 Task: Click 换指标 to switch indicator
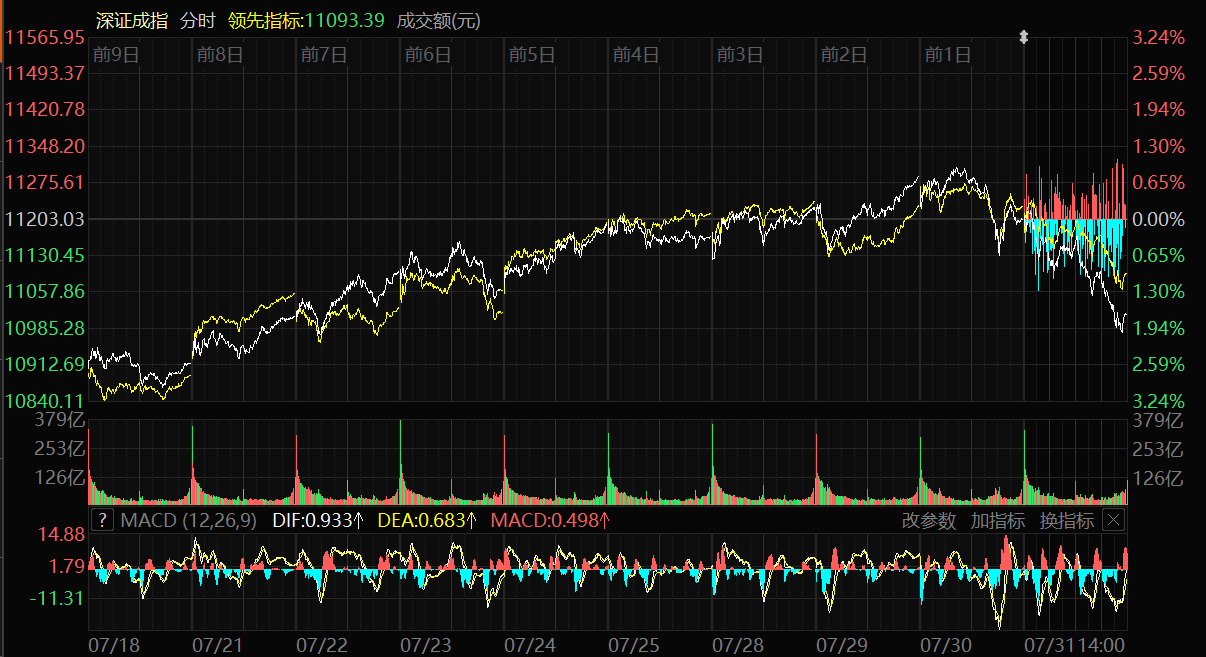1066,520
